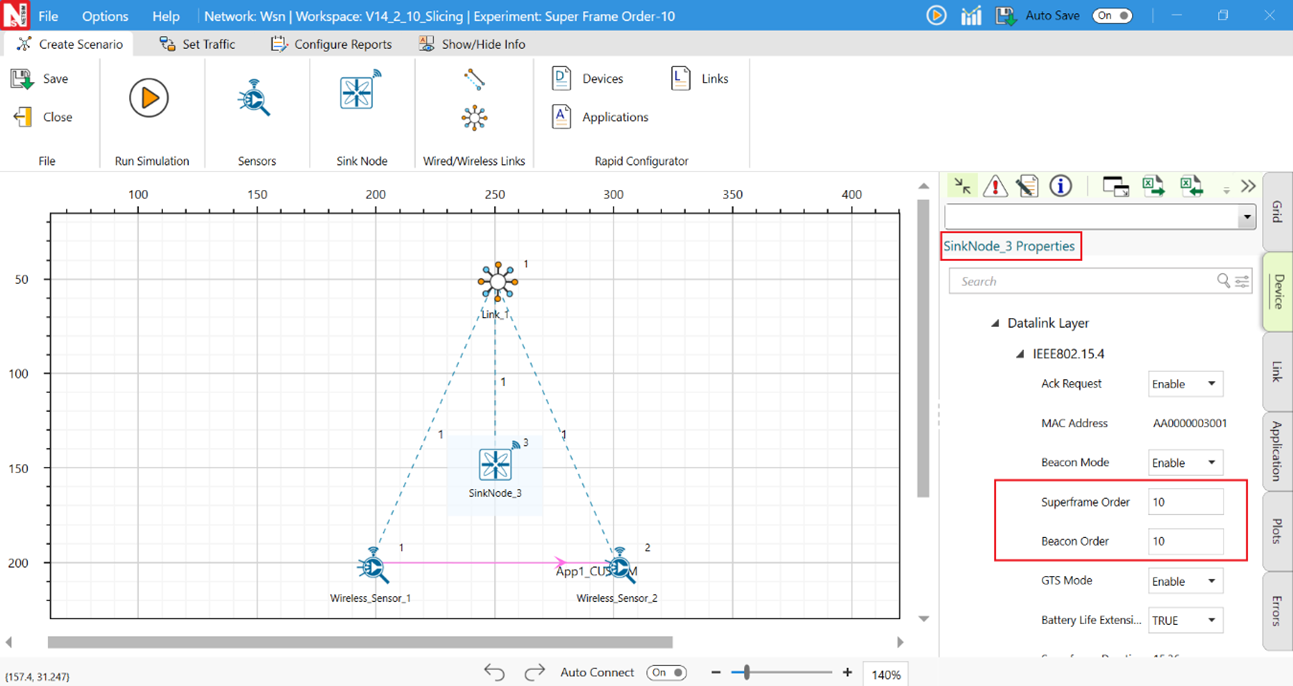Screen dimensions: 1293x686
Task: Select Wireless_Sensor_1 node on canvas
Action: [x=373, y=567]
